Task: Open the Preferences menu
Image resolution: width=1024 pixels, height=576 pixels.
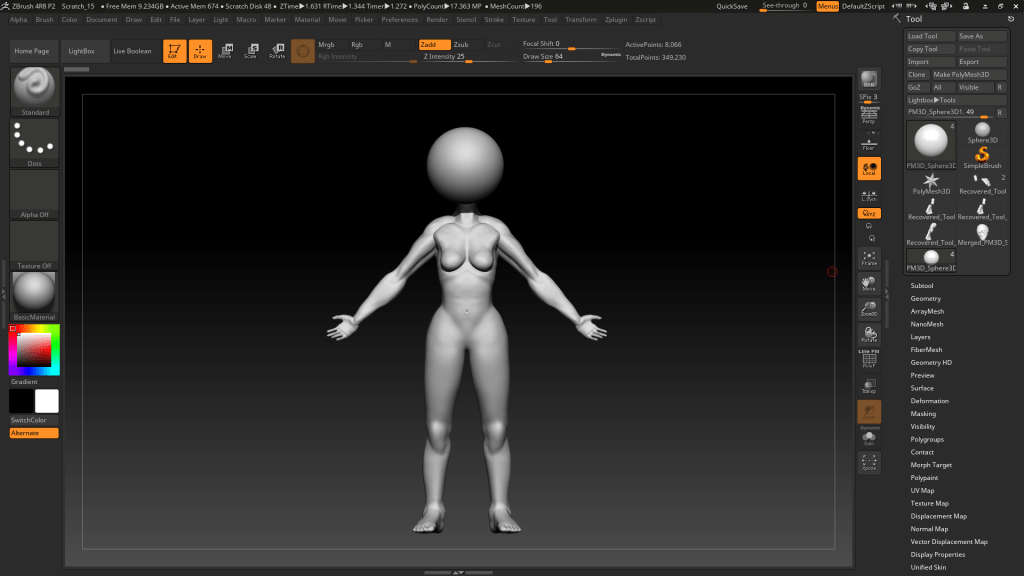Action: 399,19
